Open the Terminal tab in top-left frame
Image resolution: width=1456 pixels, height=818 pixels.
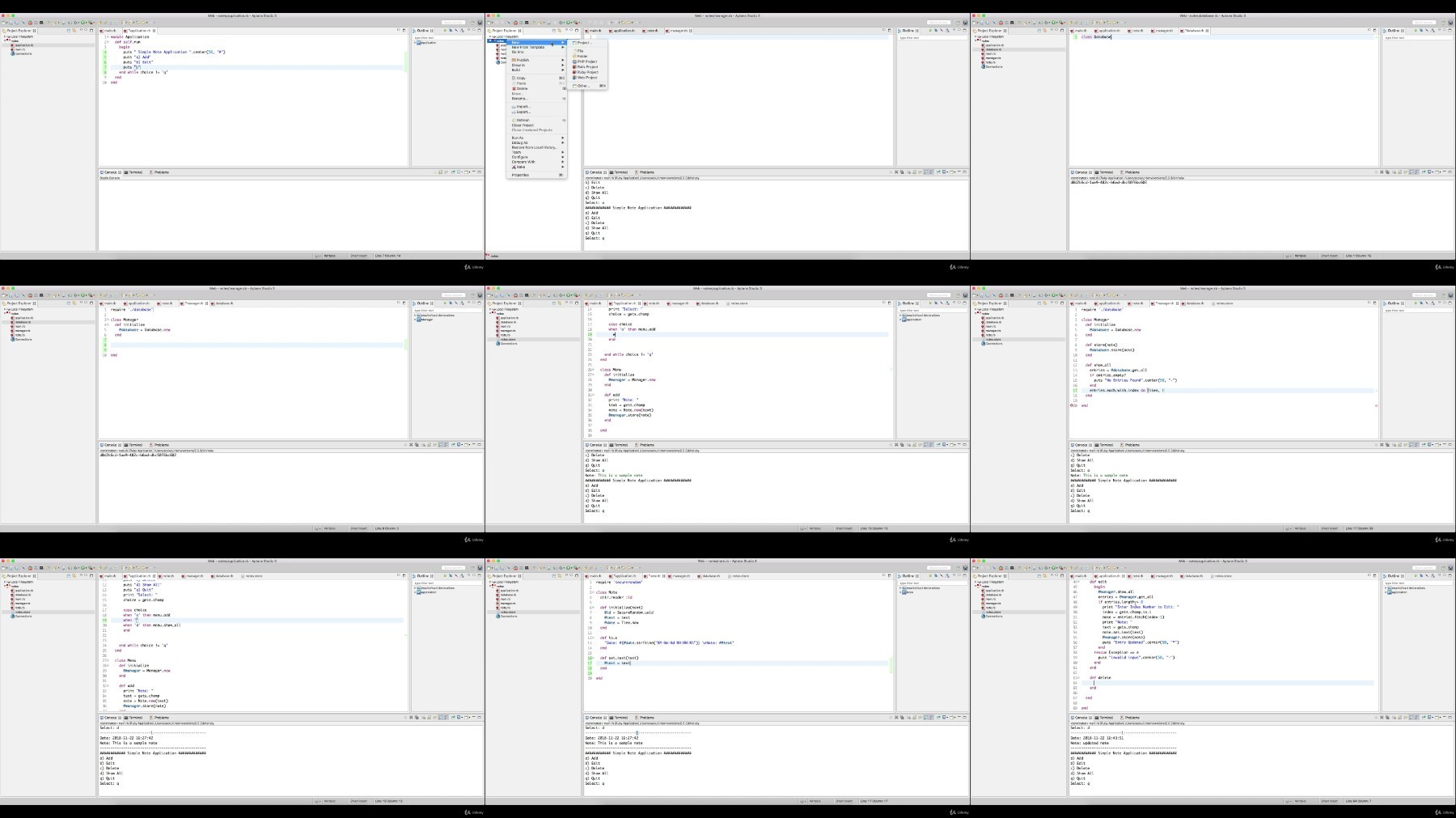[x=135, y=172]
